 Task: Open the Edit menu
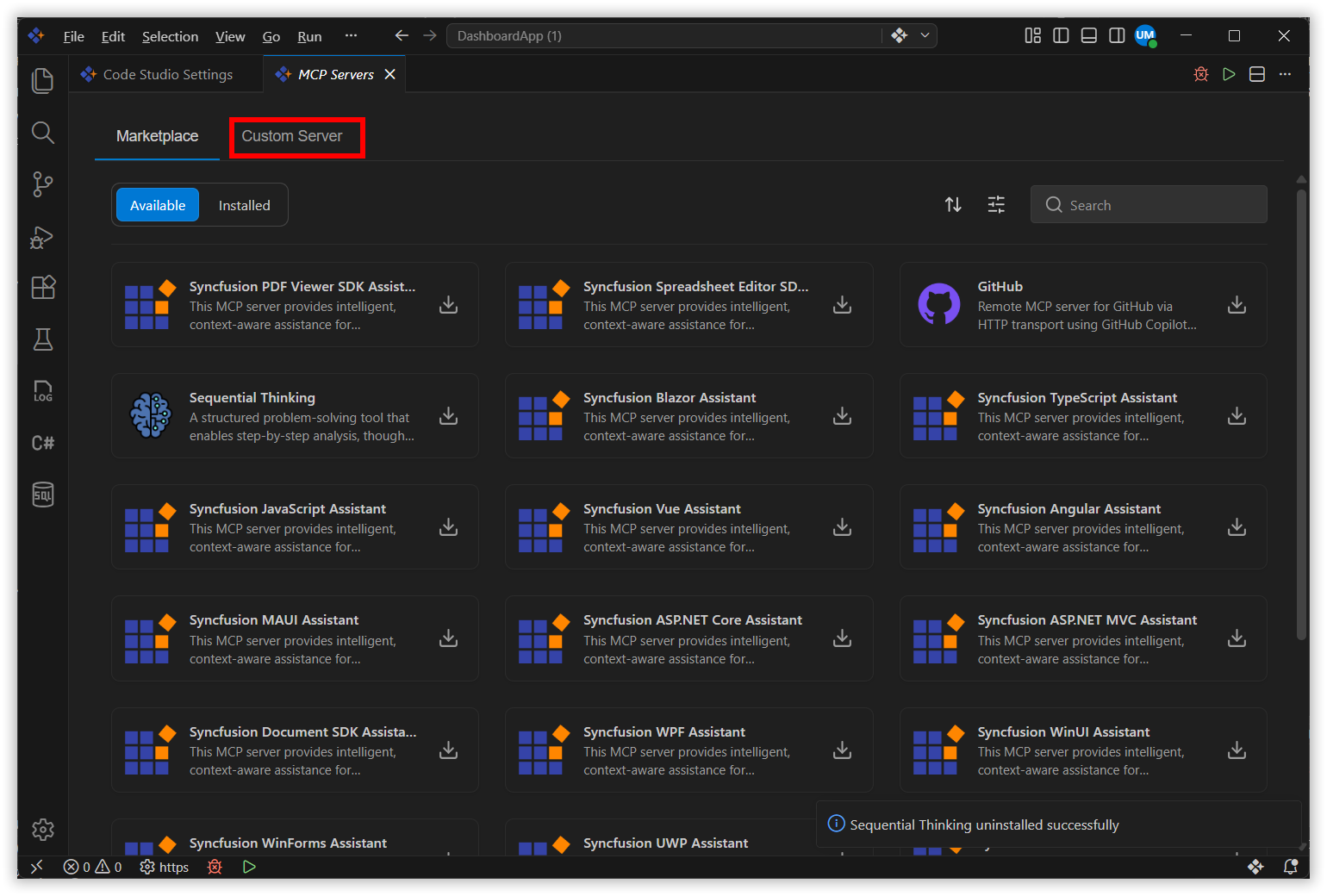(113, 36)
